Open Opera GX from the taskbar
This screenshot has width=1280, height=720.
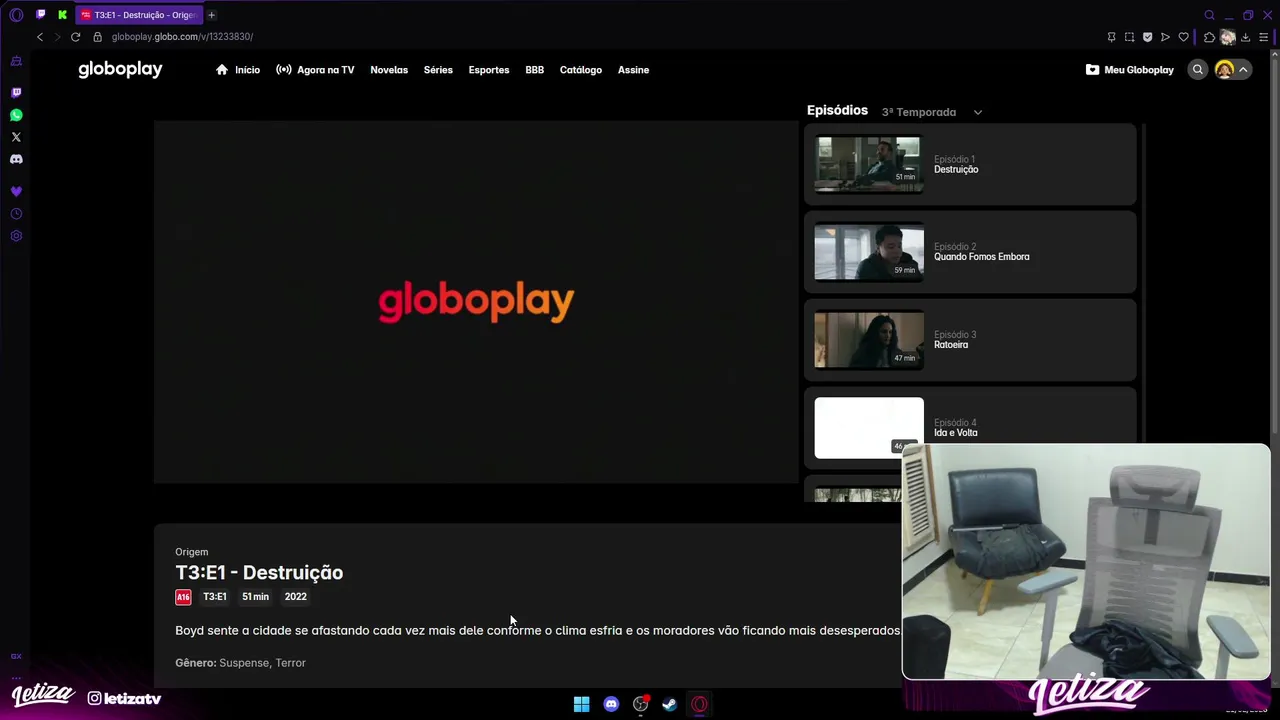699,704
